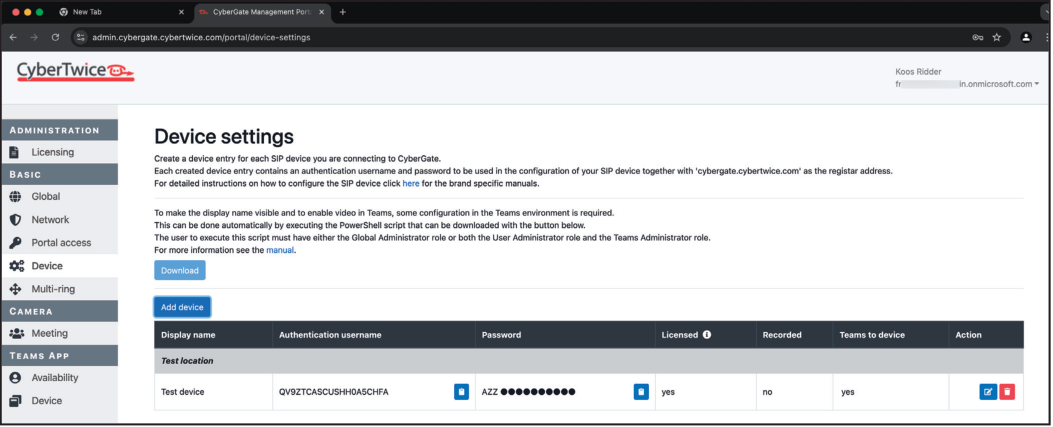Viewport: 1053px width, 427px height.
Task: Click the CyberTwice logo
Action: coord(76,71)
